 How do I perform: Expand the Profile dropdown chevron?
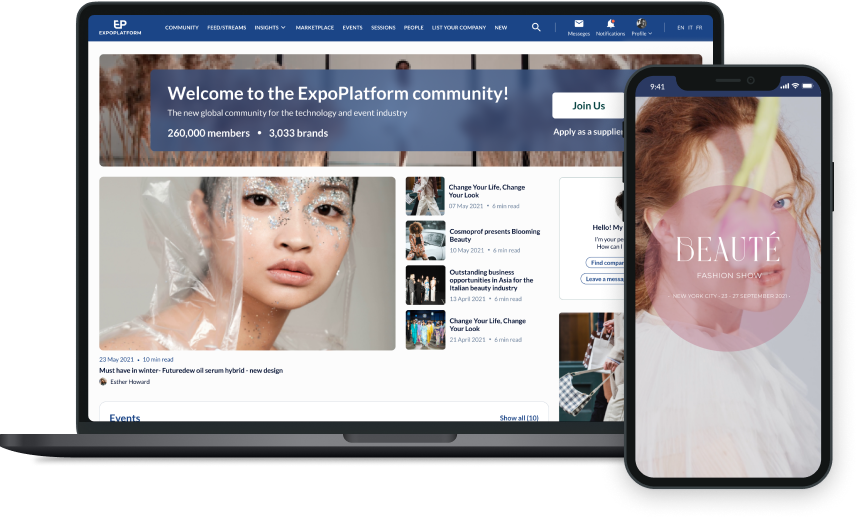650,33
